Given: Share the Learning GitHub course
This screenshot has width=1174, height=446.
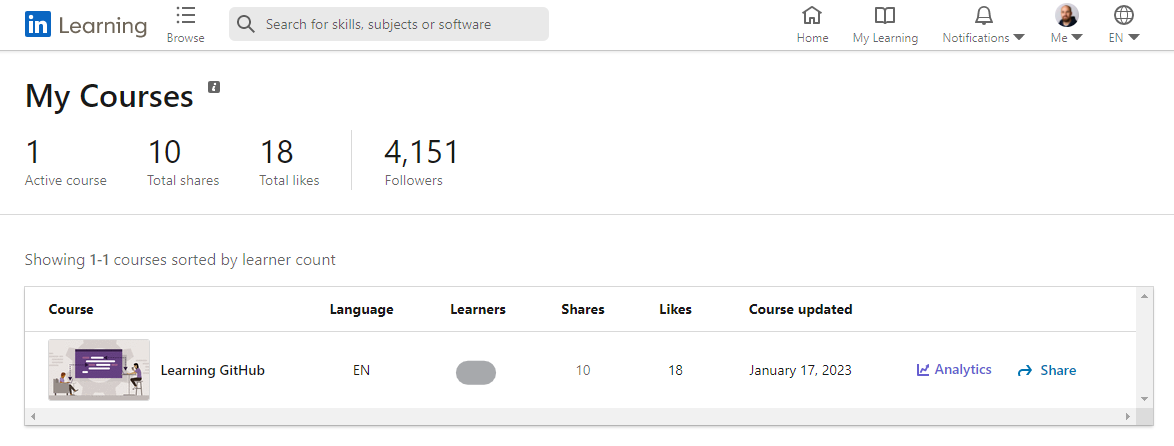Looking at the screenshot, I should [1047, 370].
